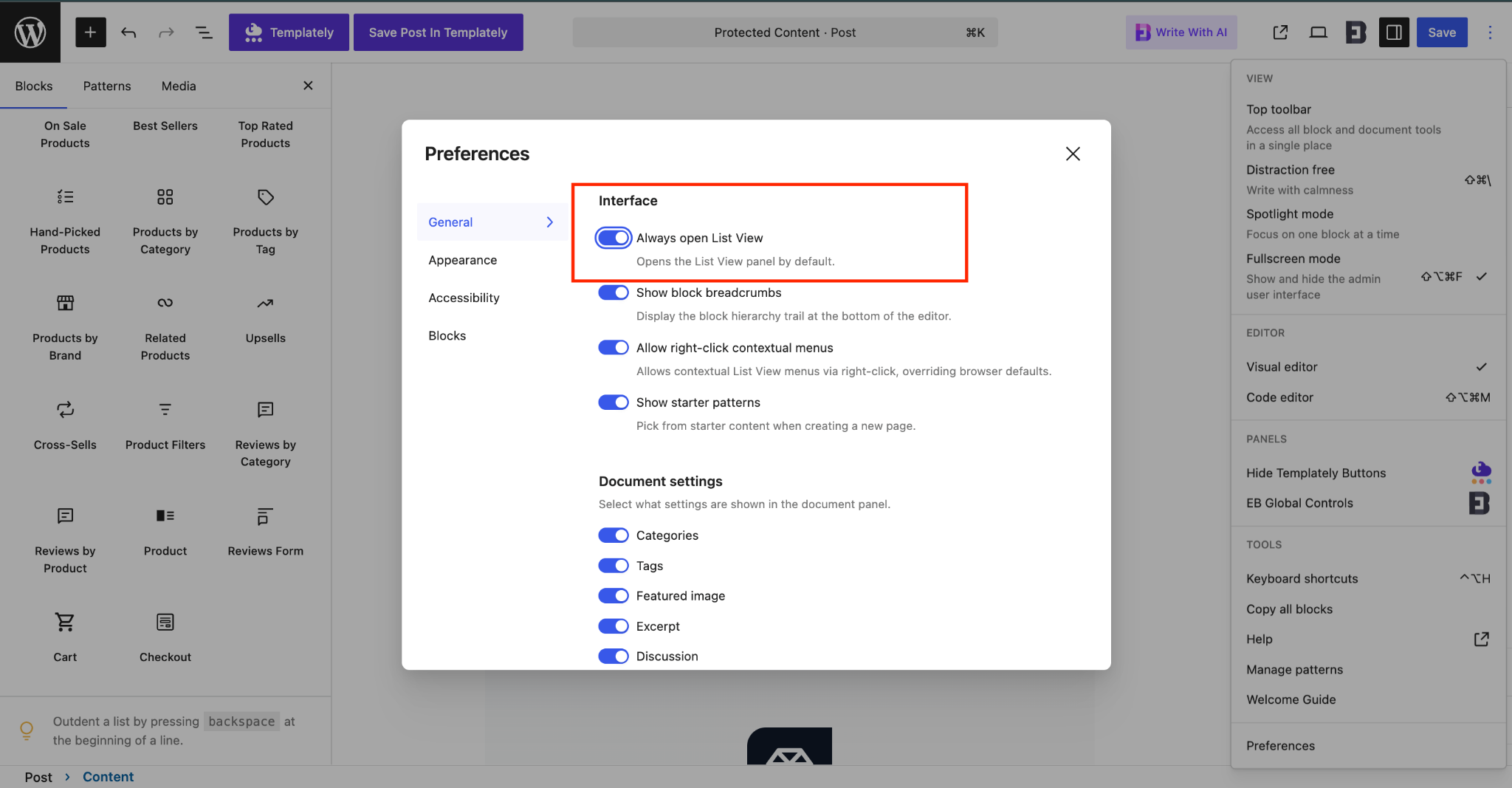Screen dimensions: 1512x788
Task: Click the Redo arrow icon
Action: tap(166, 32)
